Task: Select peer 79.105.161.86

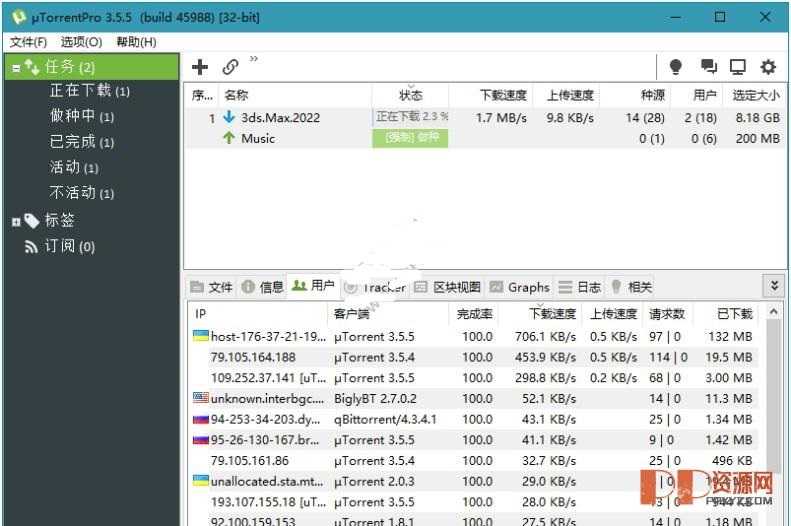Action: [474, 460]
